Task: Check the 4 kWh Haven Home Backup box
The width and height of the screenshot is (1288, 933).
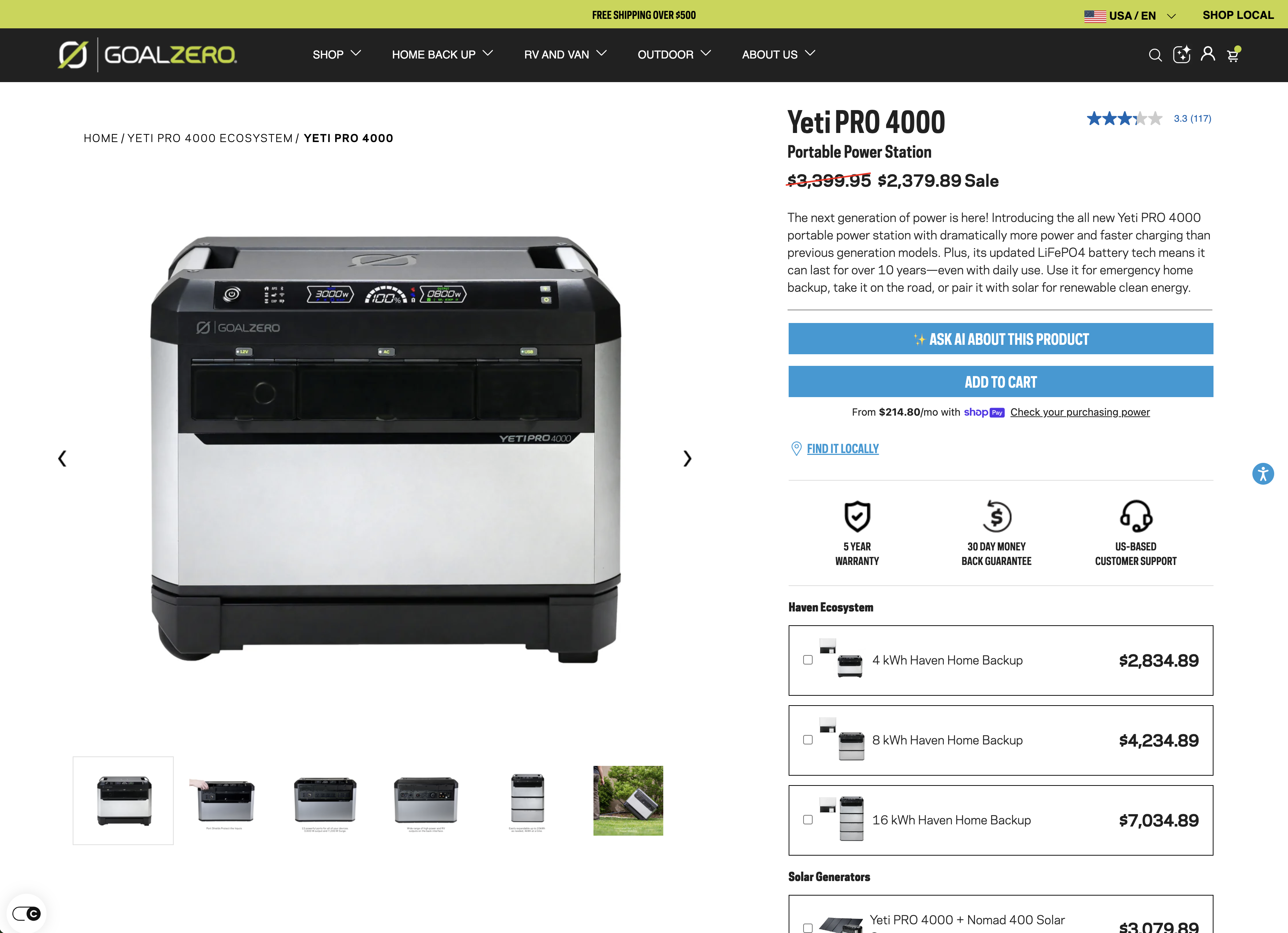Action: 808,660
